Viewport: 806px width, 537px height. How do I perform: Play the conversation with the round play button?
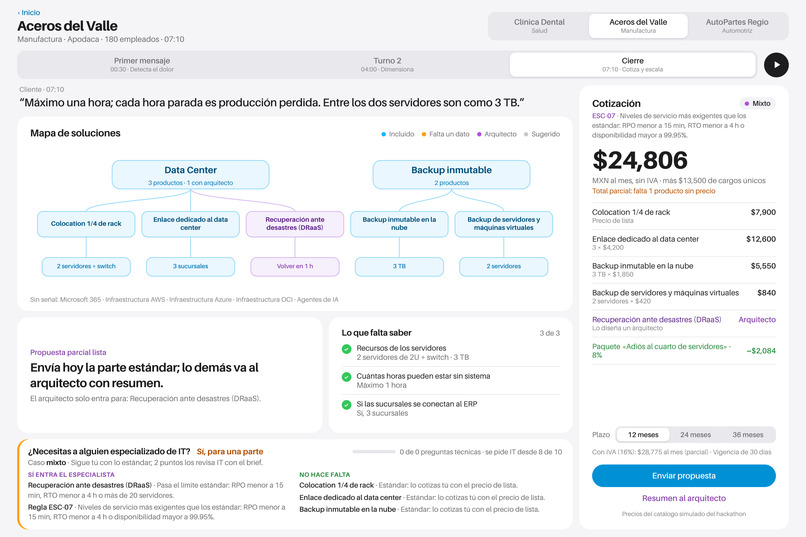tap(776, 65)
